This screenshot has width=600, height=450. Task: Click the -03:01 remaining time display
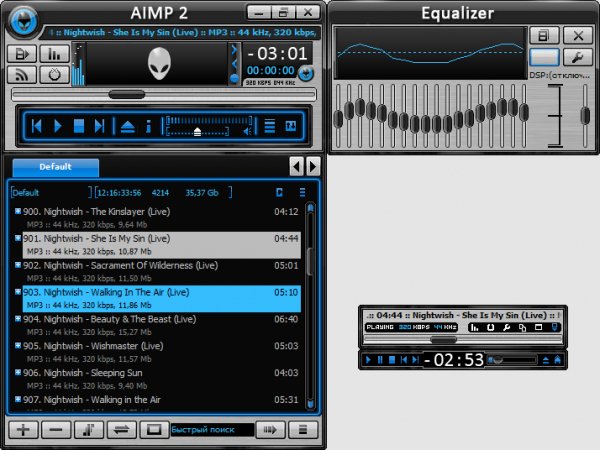(x=277, y=54)
